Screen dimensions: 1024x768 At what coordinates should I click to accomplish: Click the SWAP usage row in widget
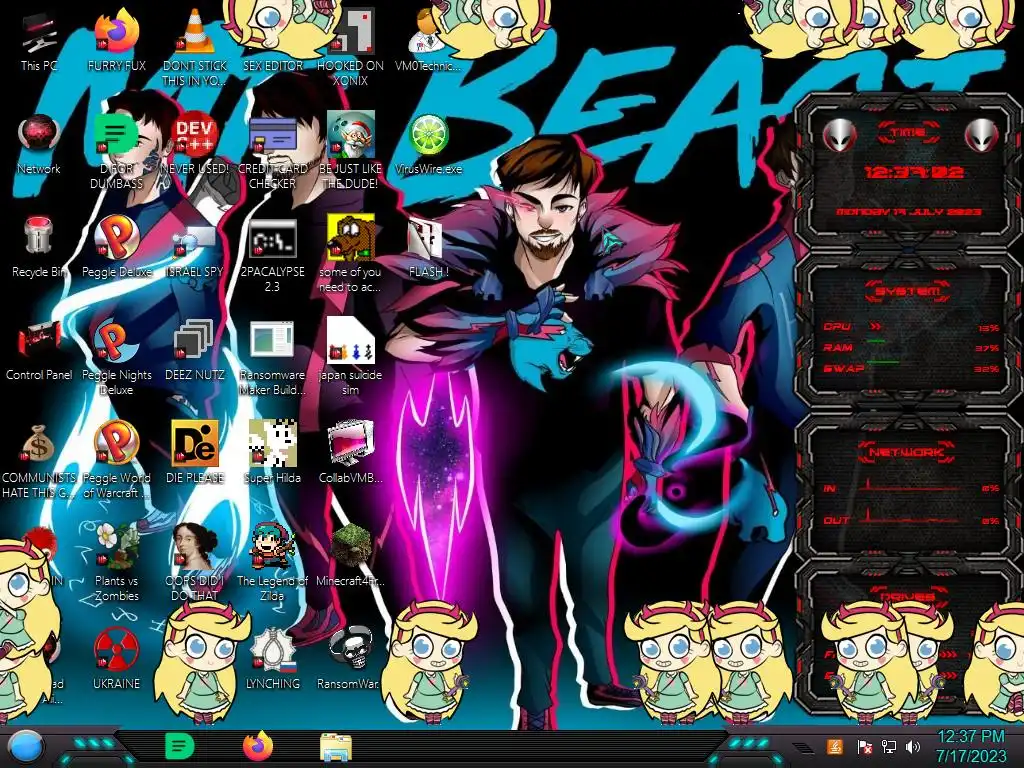(911, 369)
